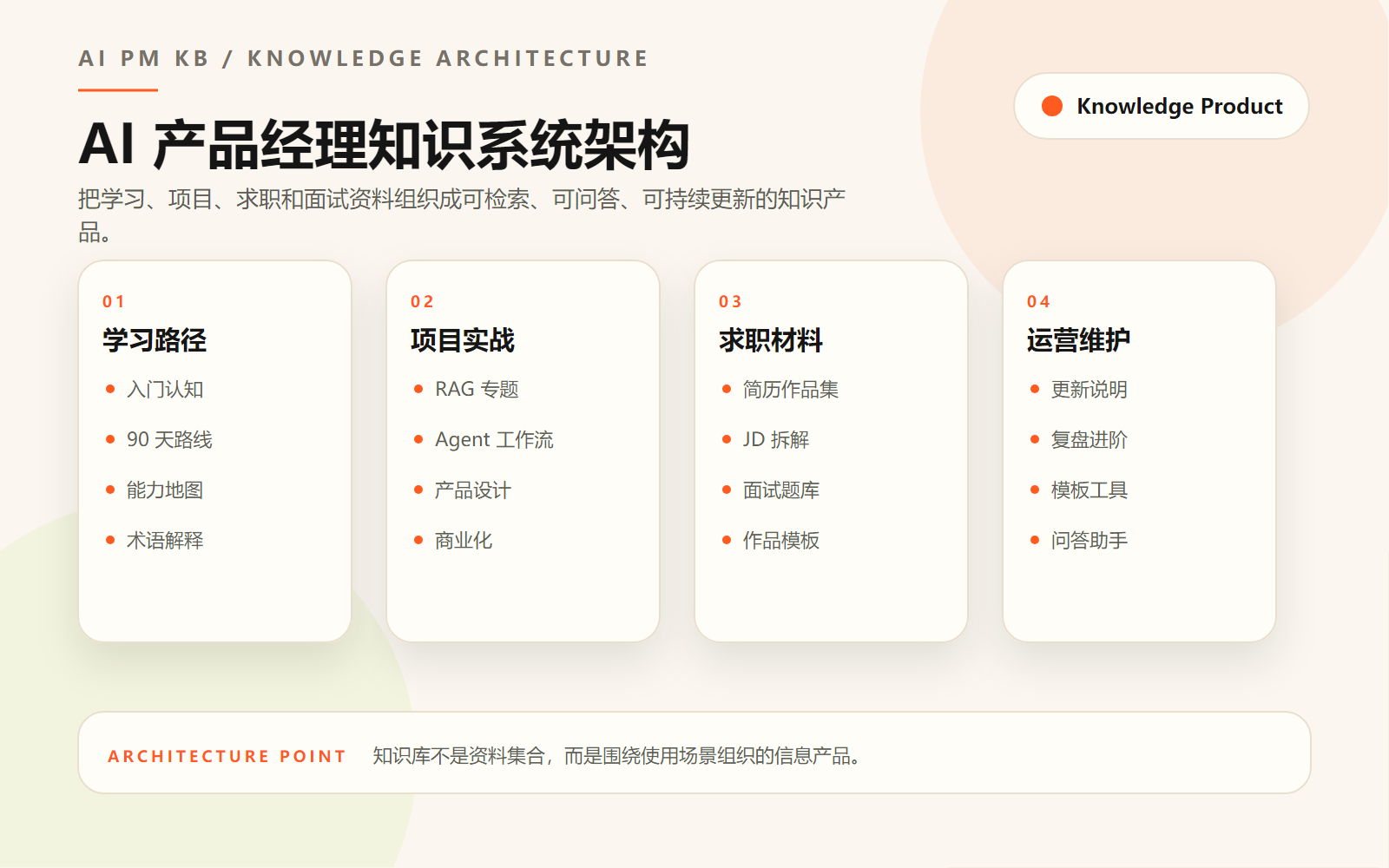Screen dimensions: 1389x868
Task: Select the 运营维护 card heading
Action: (1079, 340)
